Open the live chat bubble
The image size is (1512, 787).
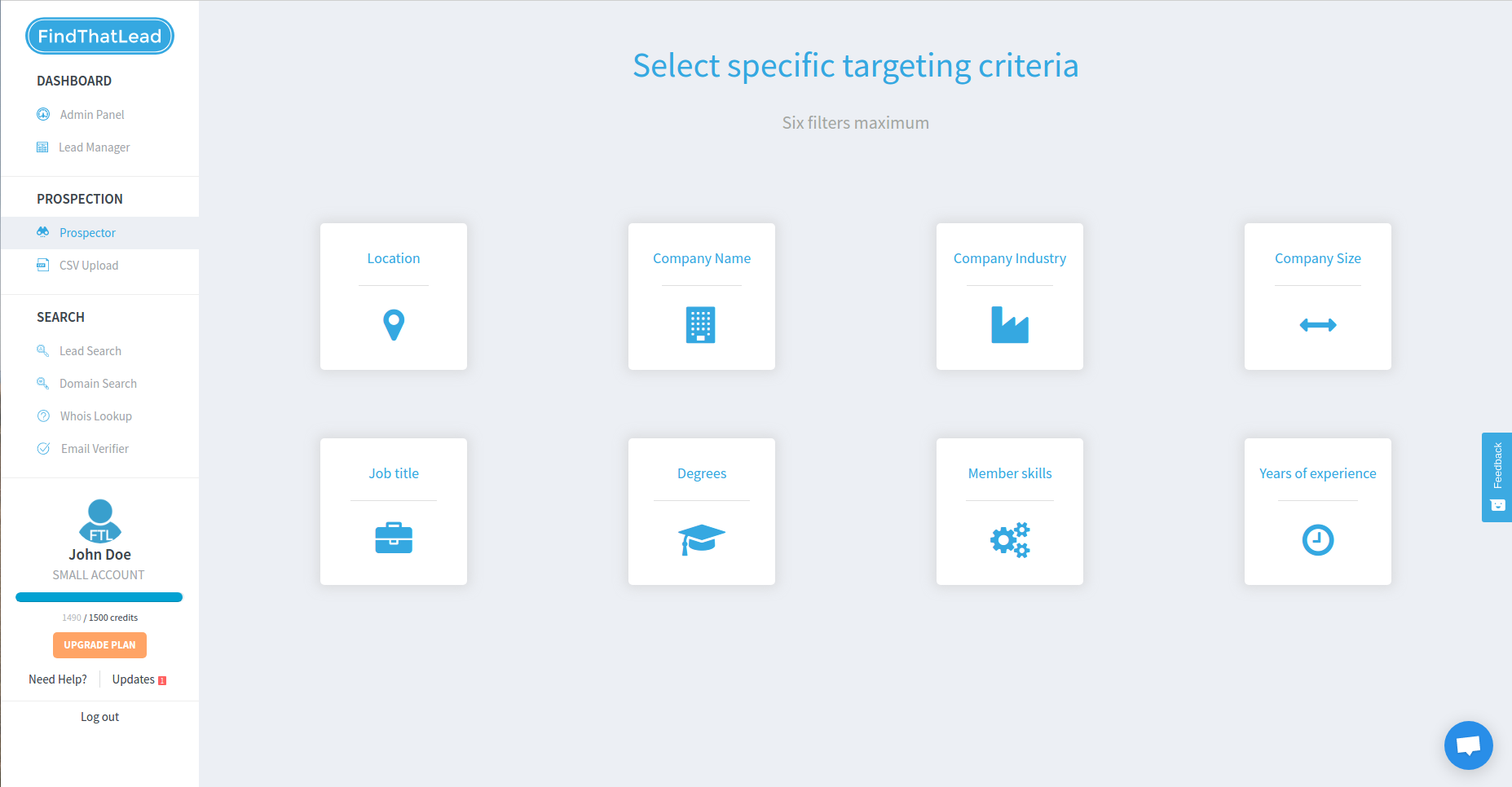pos(1468,745)
